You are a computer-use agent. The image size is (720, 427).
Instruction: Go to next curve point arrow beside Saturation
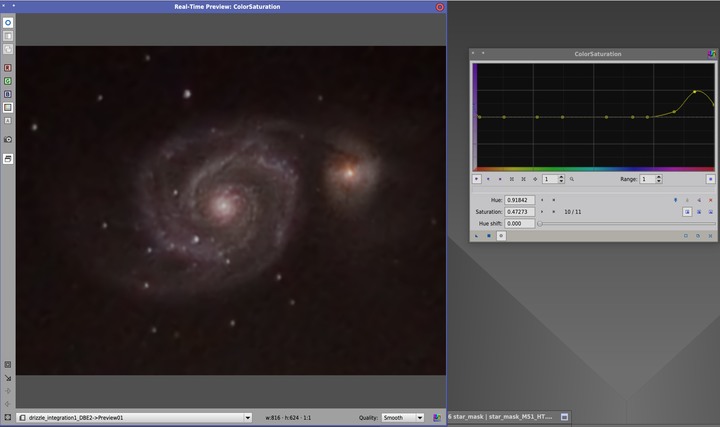click(542, 212)
